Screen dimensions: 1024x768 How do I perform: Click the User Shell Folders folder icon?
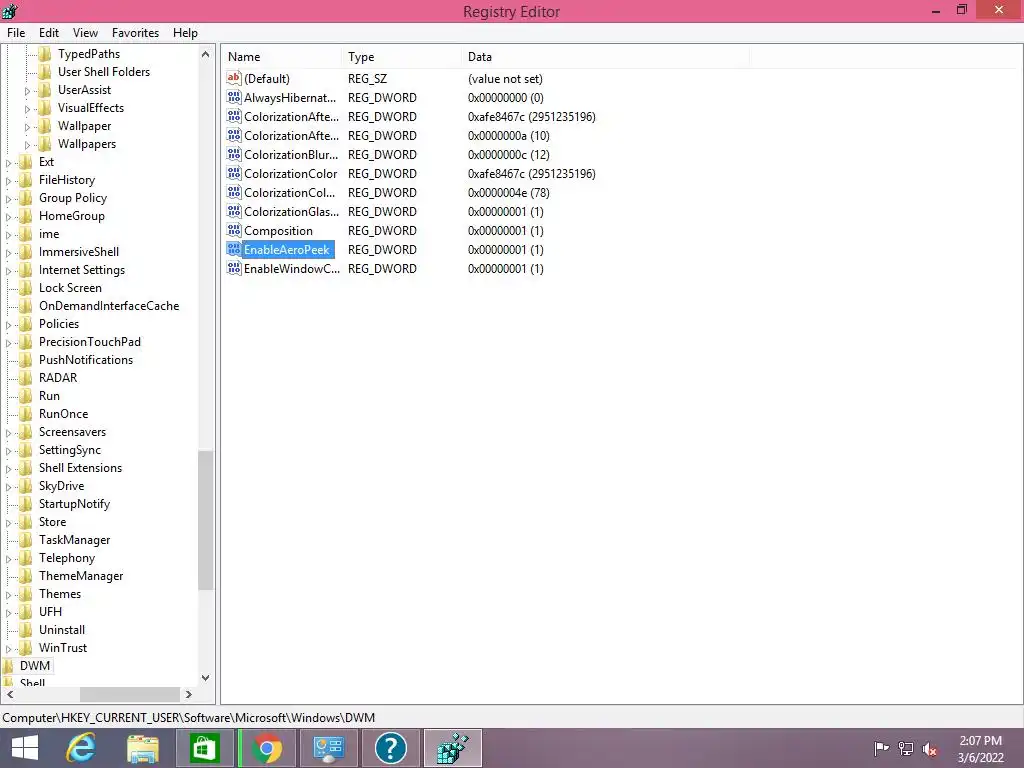pos(44,72)
